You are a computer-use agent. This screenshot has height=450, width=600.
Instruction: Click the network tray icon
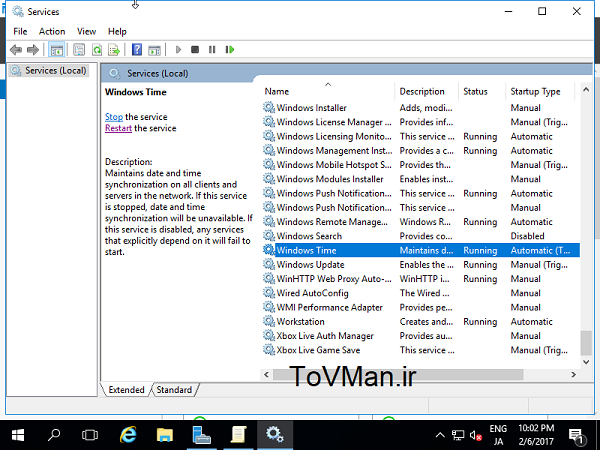tap(458, 435)
